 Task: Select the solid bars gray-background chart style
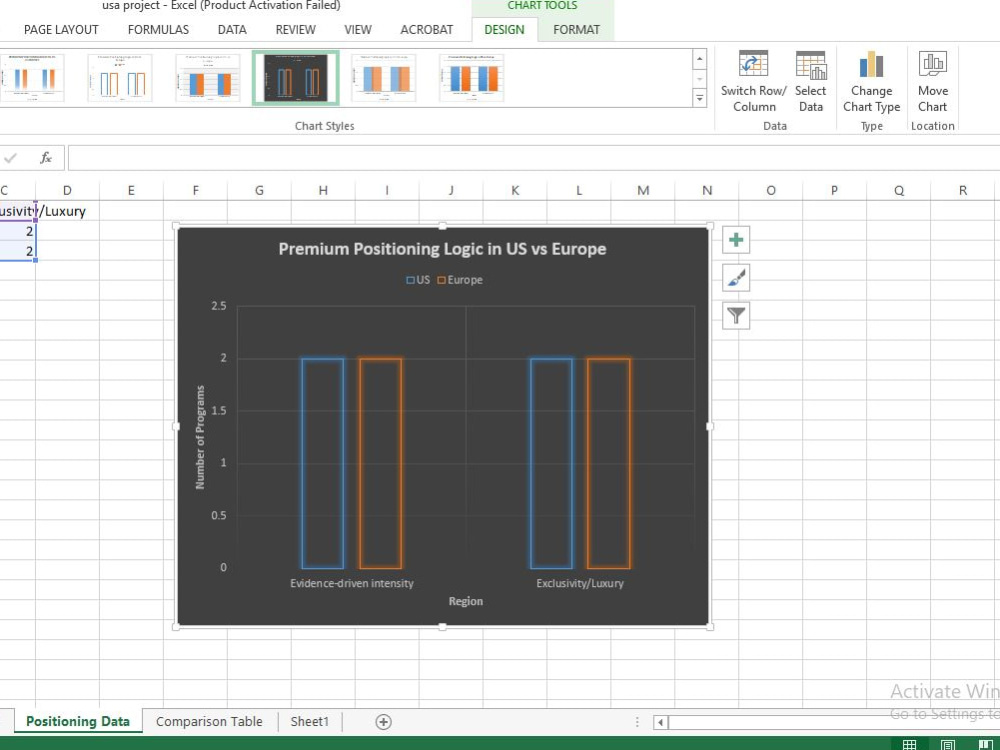click(x=208, y=78)
